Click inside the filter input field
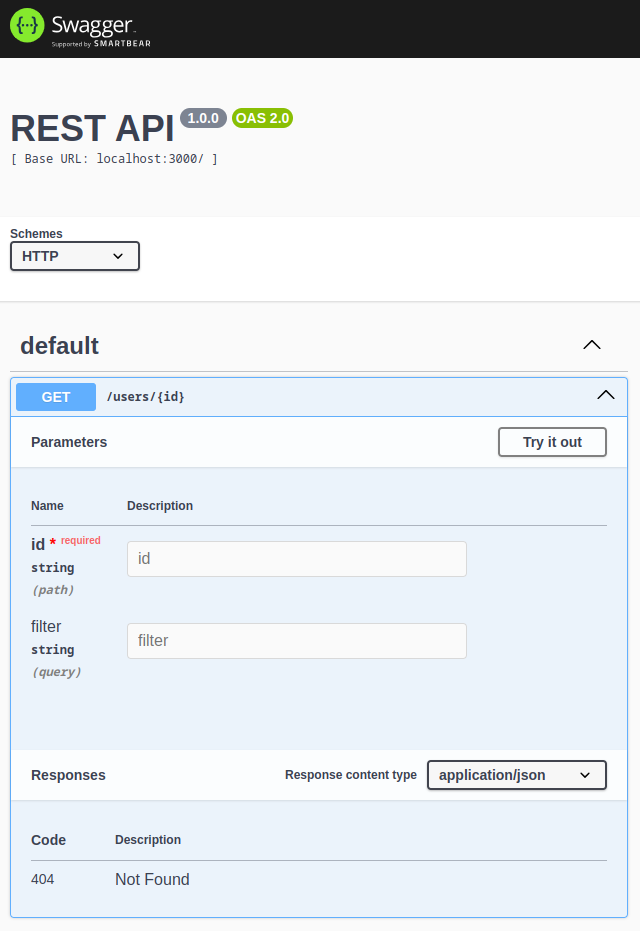The image size is (640, 931). click(x=295, y=640)
